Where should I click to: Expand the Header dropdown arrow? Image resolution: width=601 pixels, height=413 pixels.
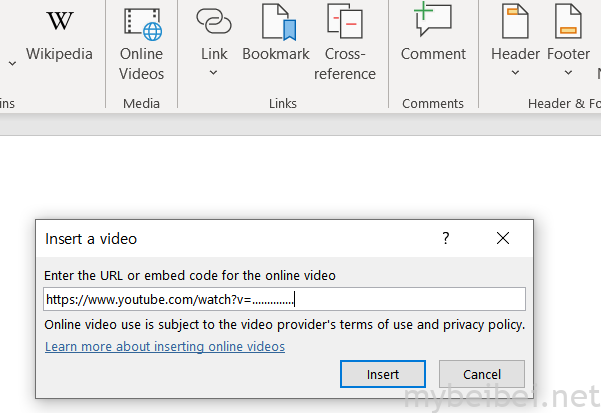click(516, 72)
